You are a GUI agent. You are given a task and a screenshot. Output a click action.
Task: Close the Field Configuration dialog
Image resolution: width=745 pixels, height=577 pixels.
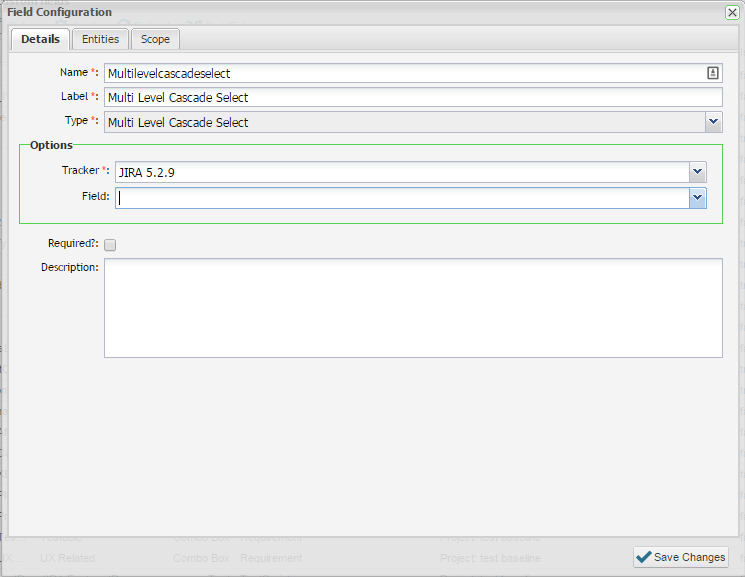pyautogui.click(x=731, y=12)
